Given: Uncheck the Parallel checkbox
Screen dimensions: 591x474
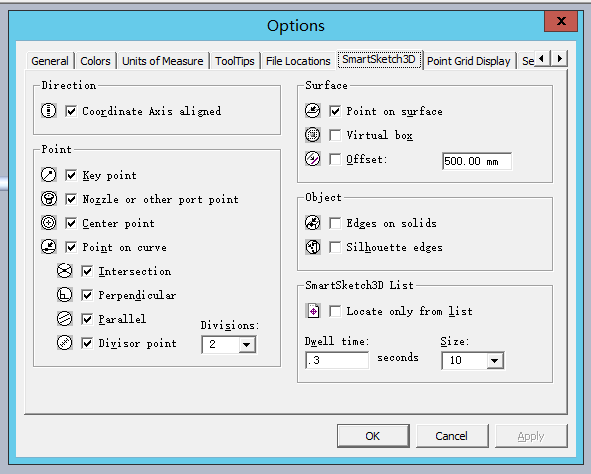Looking at the screenshot, I should point(87,319).
